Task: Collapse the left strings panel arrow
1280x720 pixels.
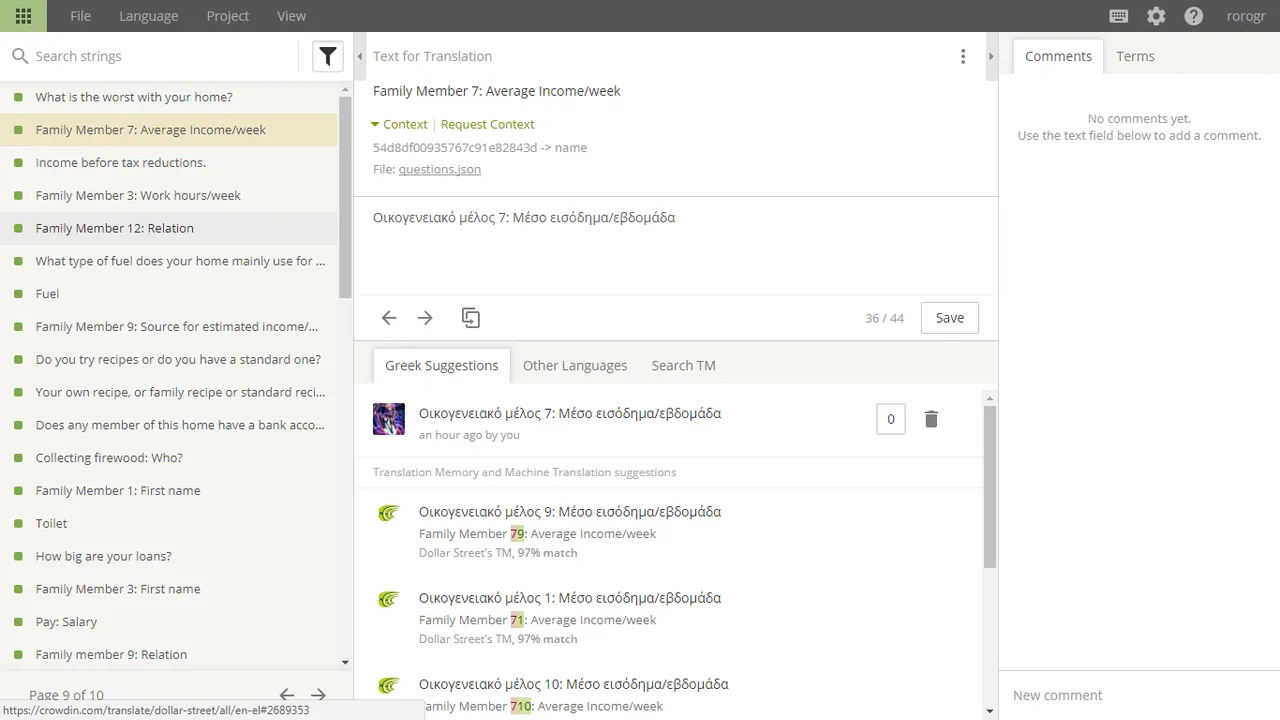Action: point(360,56)
